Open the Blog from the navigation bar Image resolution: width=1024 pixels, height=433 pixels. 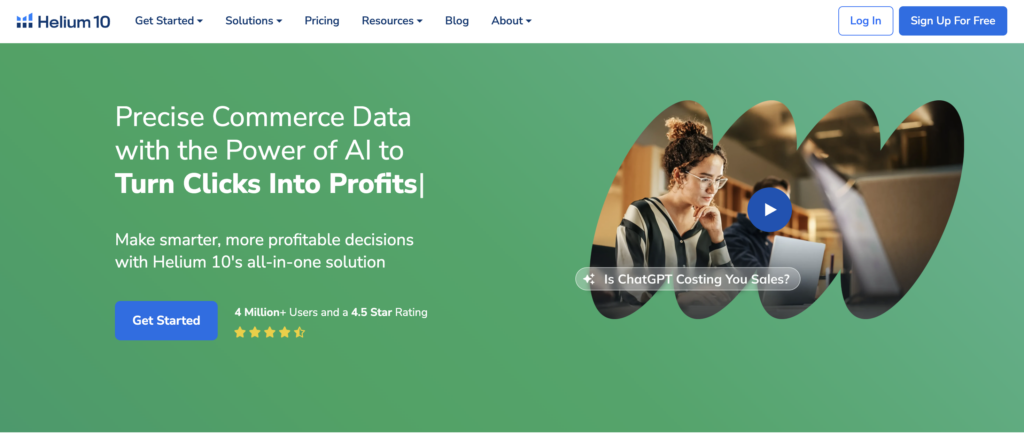456,21
